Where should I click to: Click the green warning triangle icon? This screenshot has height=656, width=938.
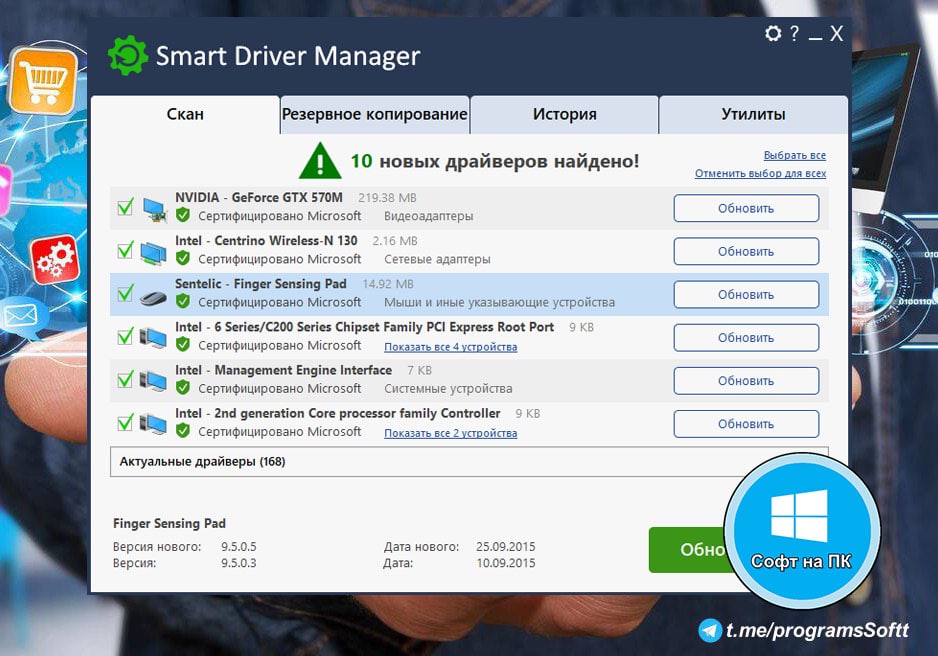320,161
